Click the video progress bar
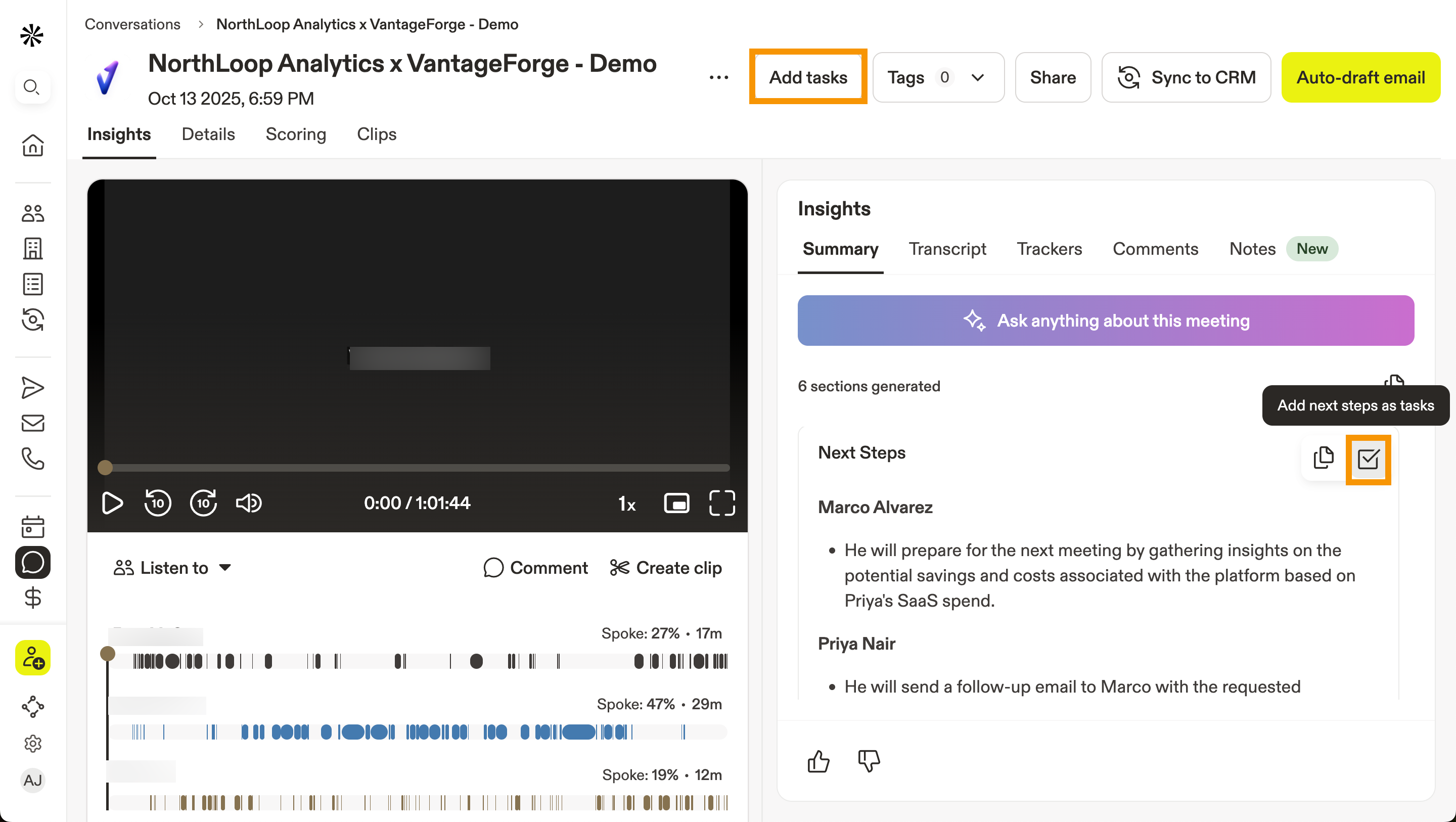Viewport: 1456px width, 822px height. [x=418, y=468]
